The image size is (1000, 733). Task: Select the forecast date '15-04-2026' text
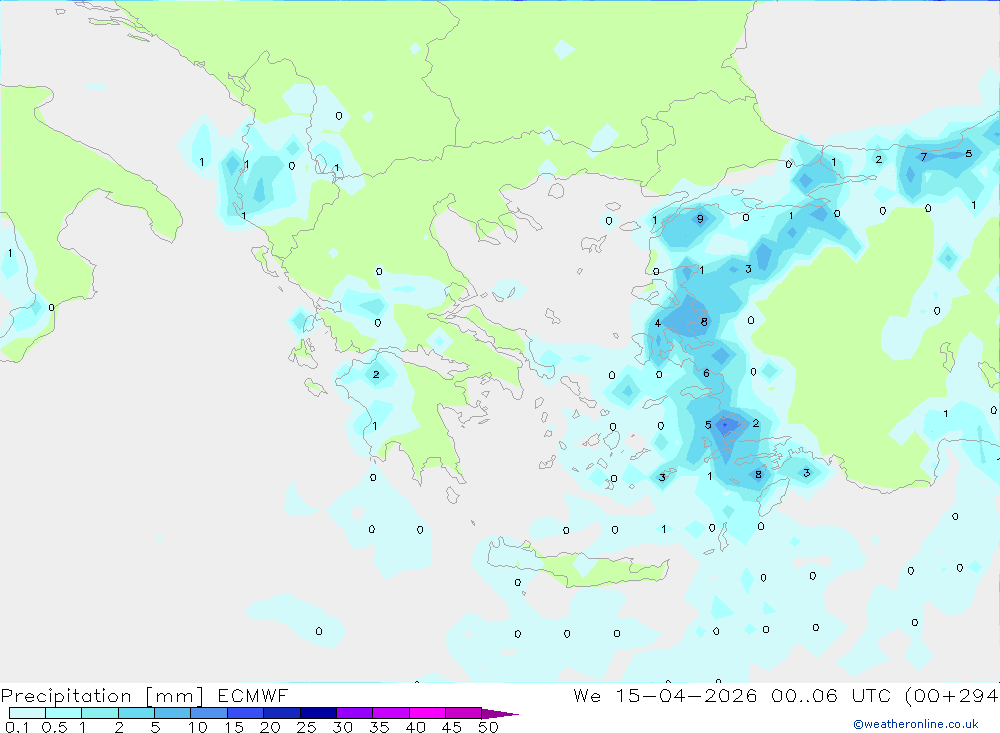686,696
